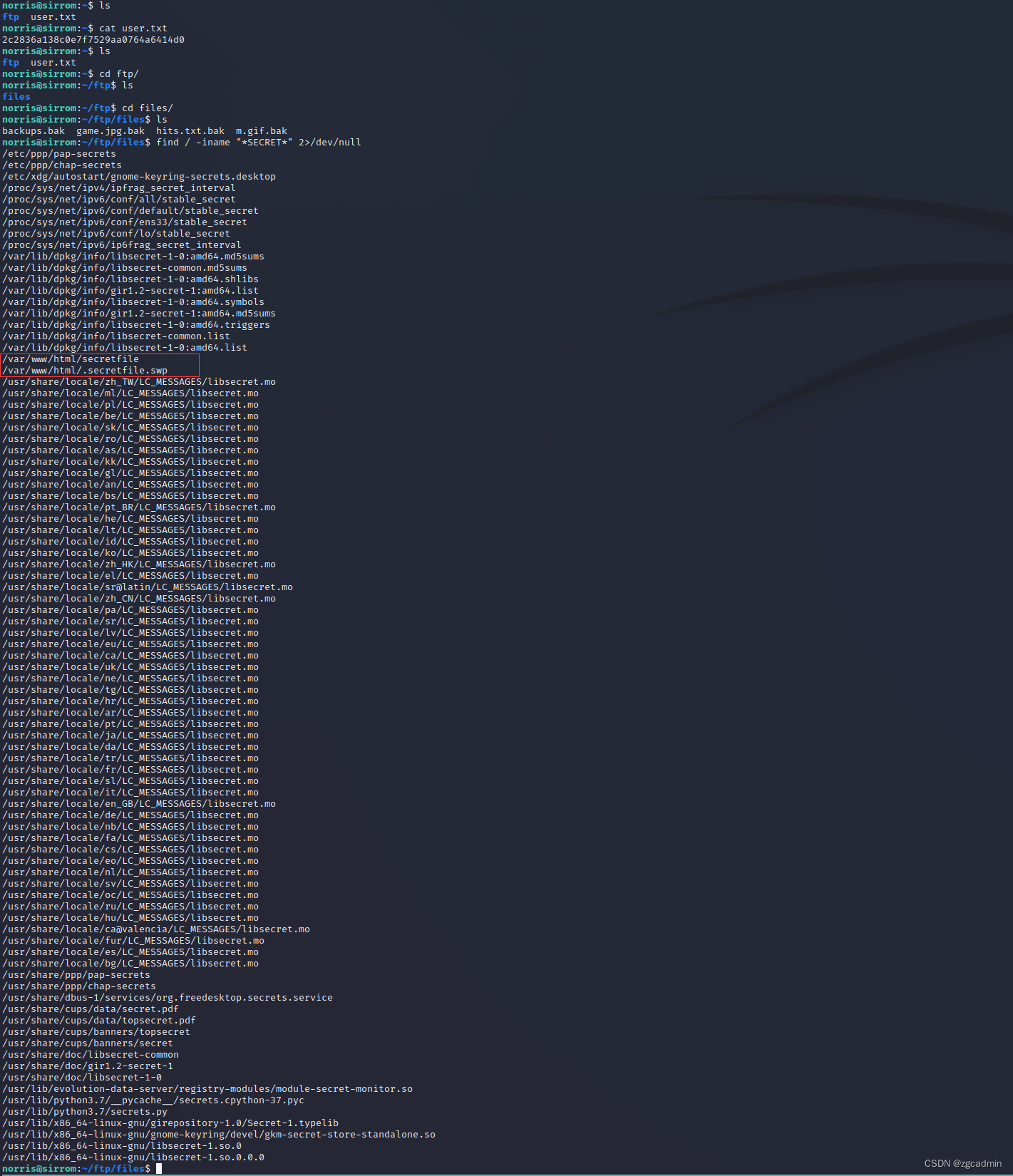Click the pt_BR libsecret.mo locale path
The width and height of the screenshot is (1013, 1176).
(x=139, y=507)
